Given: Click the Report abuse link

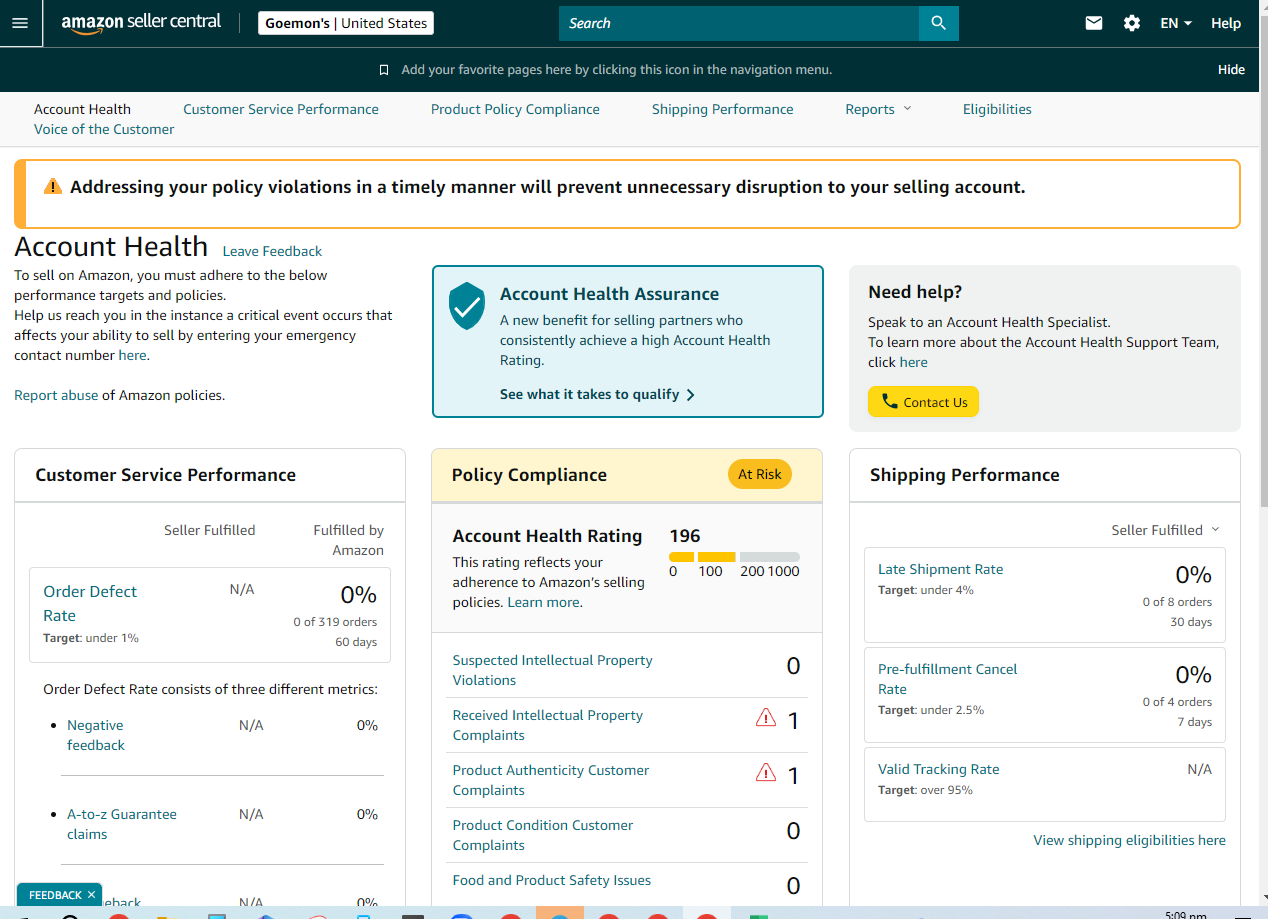Looking at the screenshot, I should coord(56,395).
